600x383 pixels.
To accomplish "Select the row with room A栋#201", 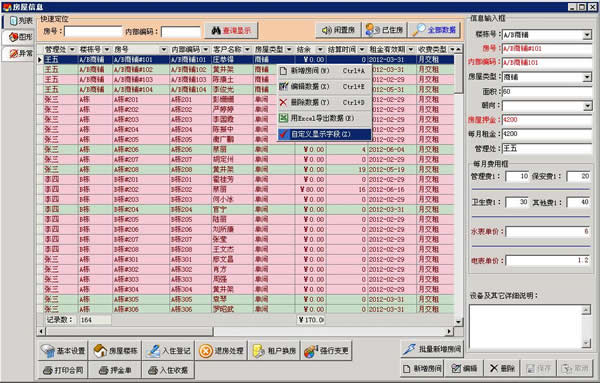I will coord(246,99).
